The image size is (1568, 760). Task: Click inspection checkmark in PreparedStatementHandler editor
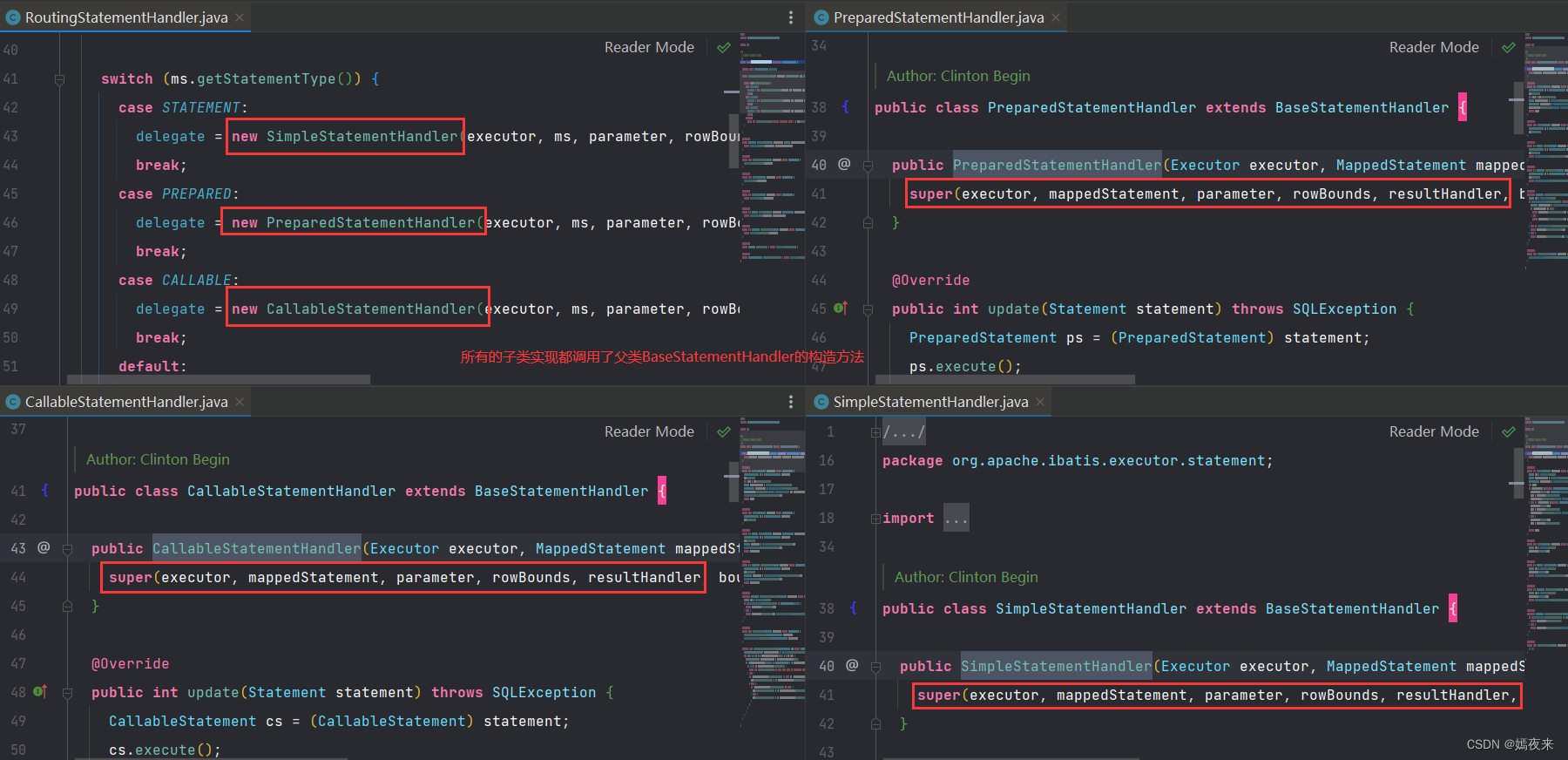(x=1509, y=47)
